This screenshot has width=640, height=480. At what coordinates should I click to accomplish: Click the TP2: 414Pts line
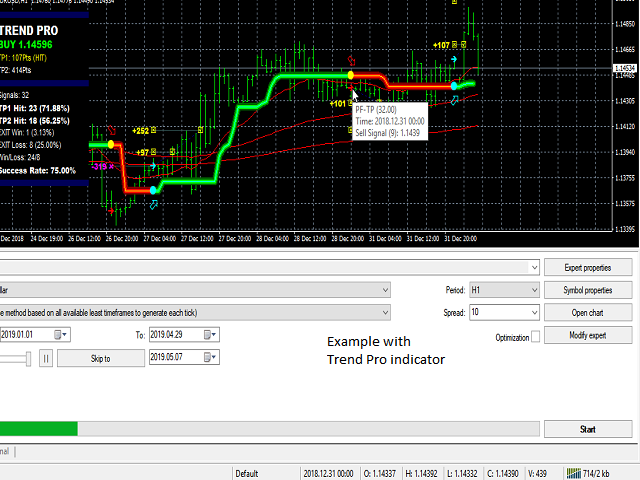(x=16, y=70)
